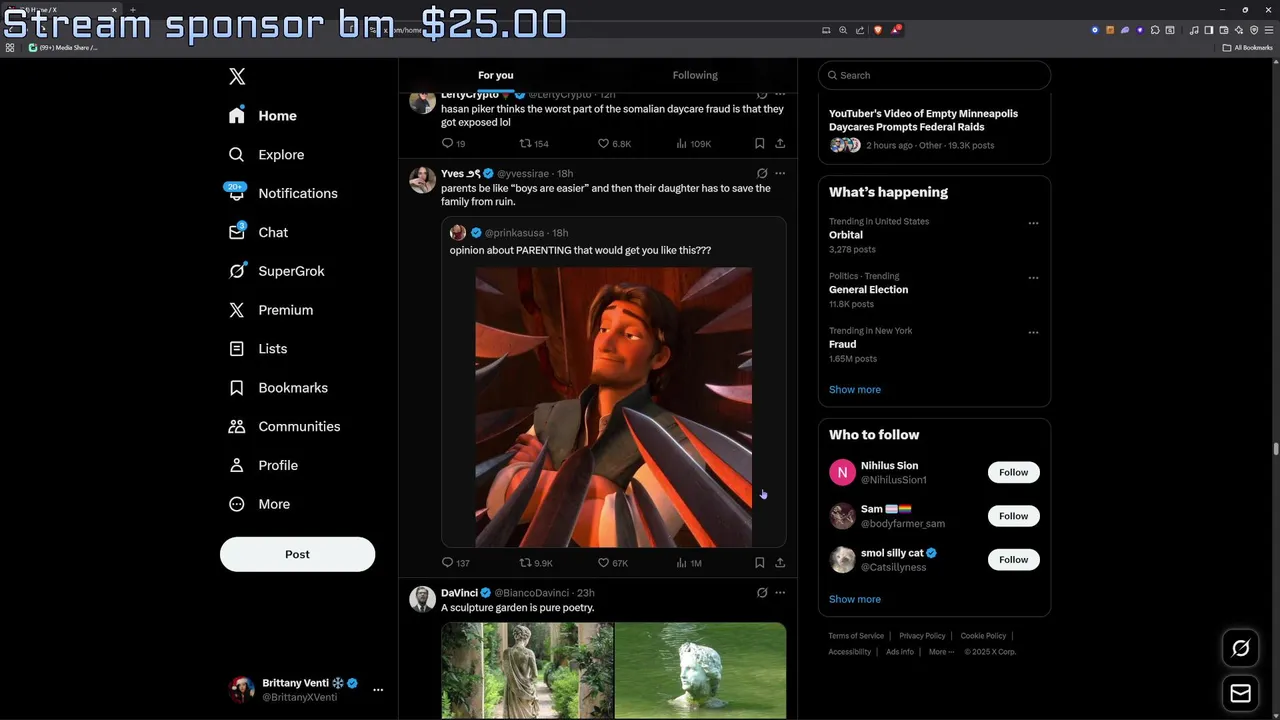Expand the More sidebar menu
This screenshot has width=1280, height=720.
259,504
